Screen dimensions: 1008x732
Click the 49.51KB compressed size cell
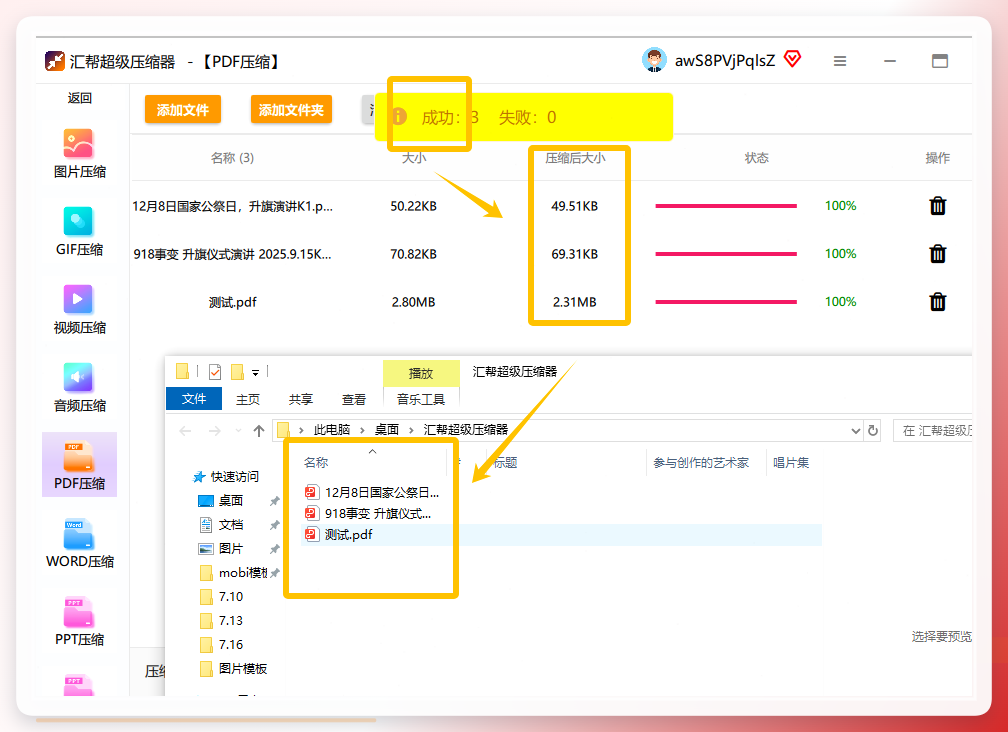[575, 206]
